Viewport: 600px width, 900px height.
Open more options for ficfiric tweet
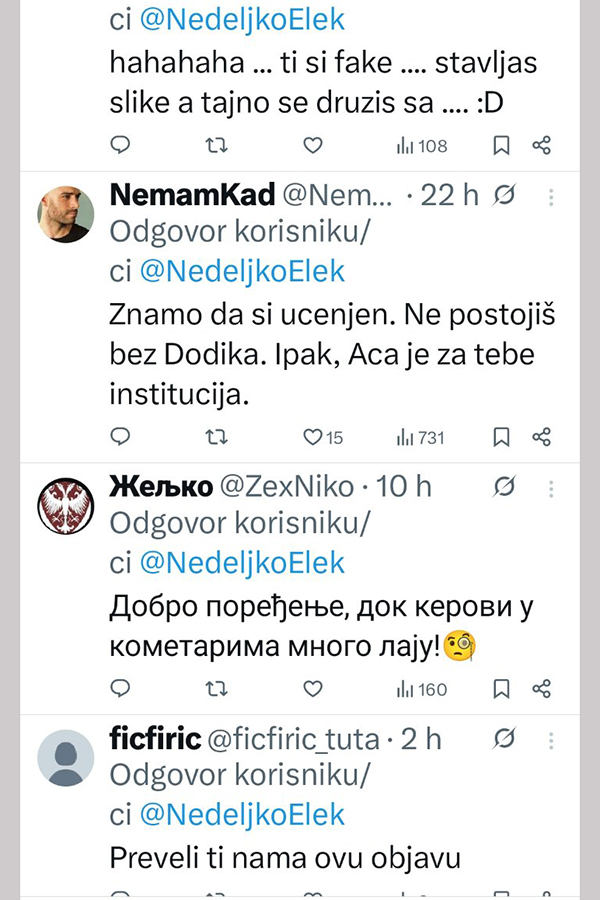tap(551, 740)
